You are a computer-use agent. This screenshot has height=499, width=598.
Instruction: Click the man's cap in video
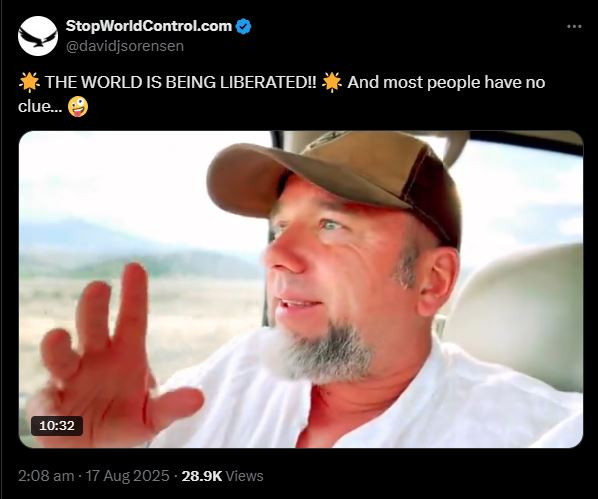click(x=336, y=183)
